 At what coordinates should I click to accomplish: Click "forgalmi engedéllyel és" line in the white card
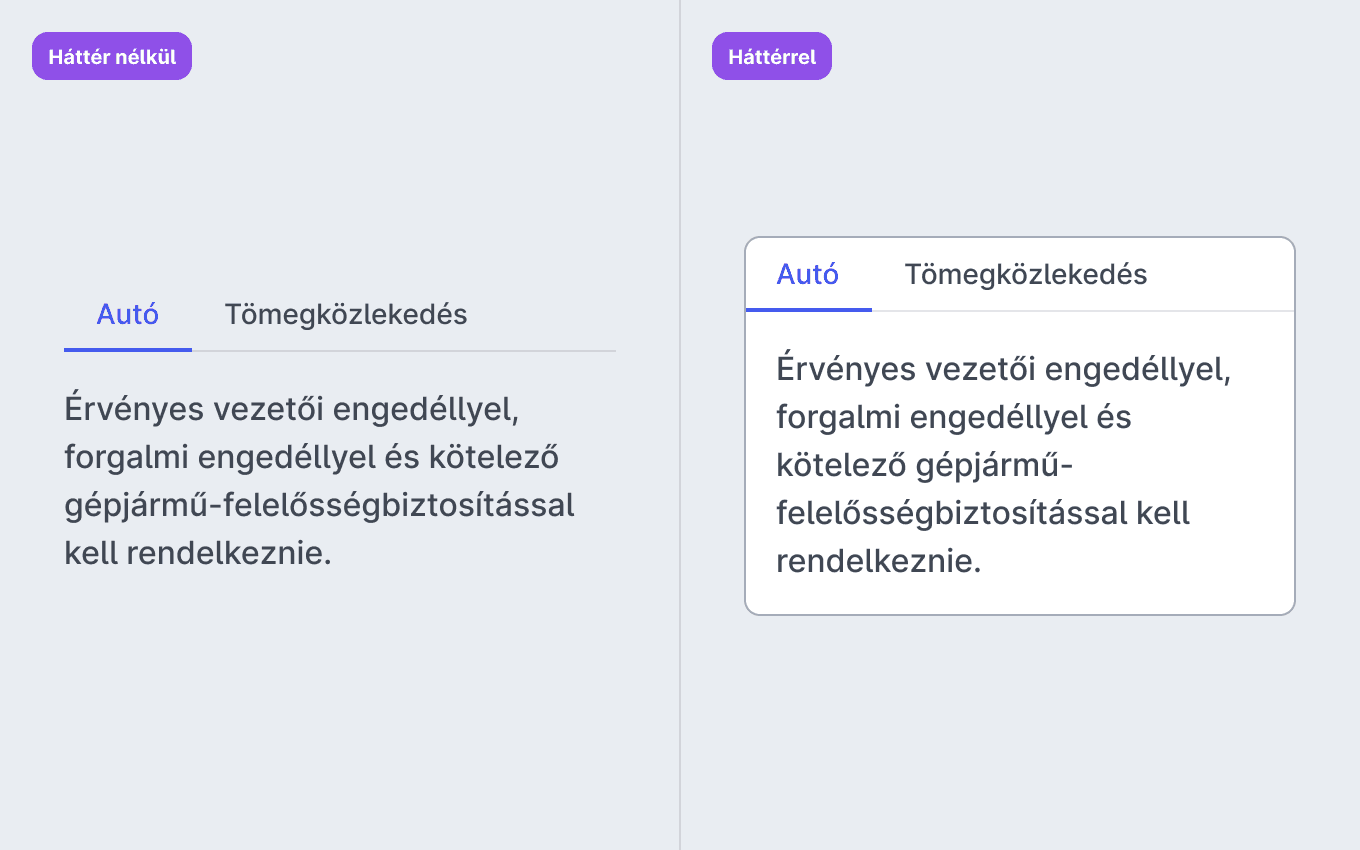coord(954,417)
